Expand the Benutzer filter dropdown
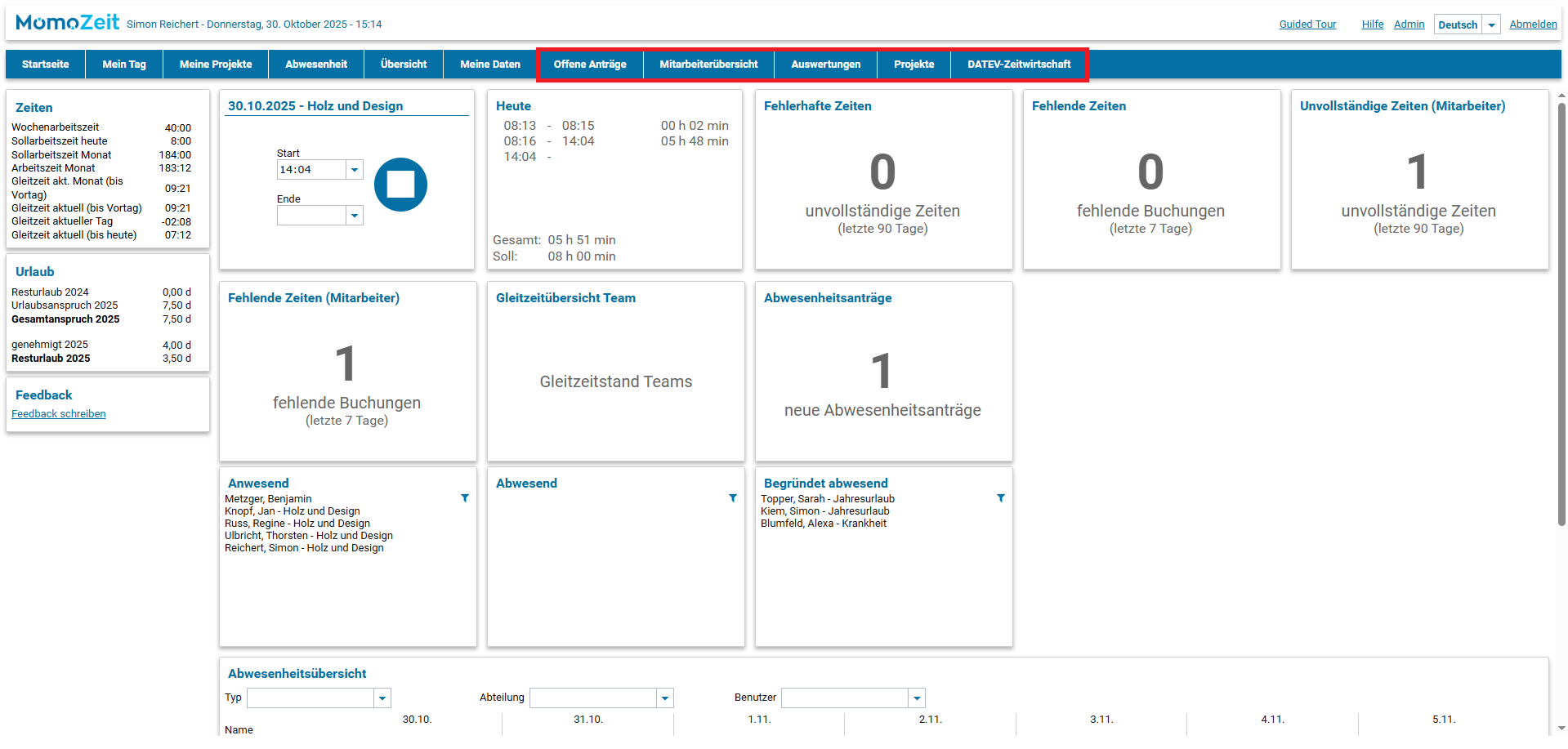The image size is (1568, 749). click(x=917, y=698)
